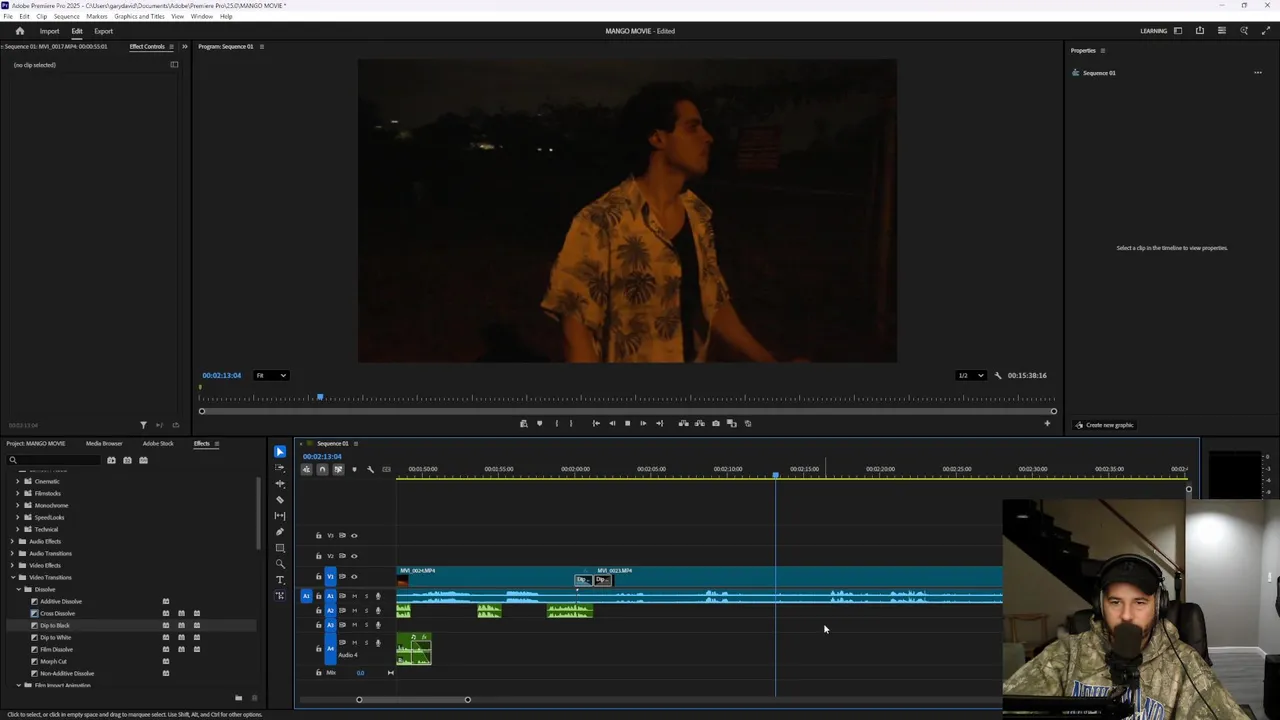Viewport: 1280px width, 720px height.
Task: Click the Lift button in Program monitor
Action: [683, 423]
